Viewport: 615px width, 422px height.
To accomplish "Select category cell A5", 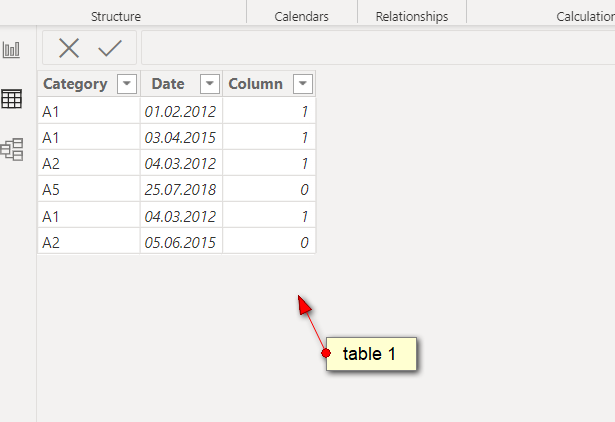I will point(89,189).
